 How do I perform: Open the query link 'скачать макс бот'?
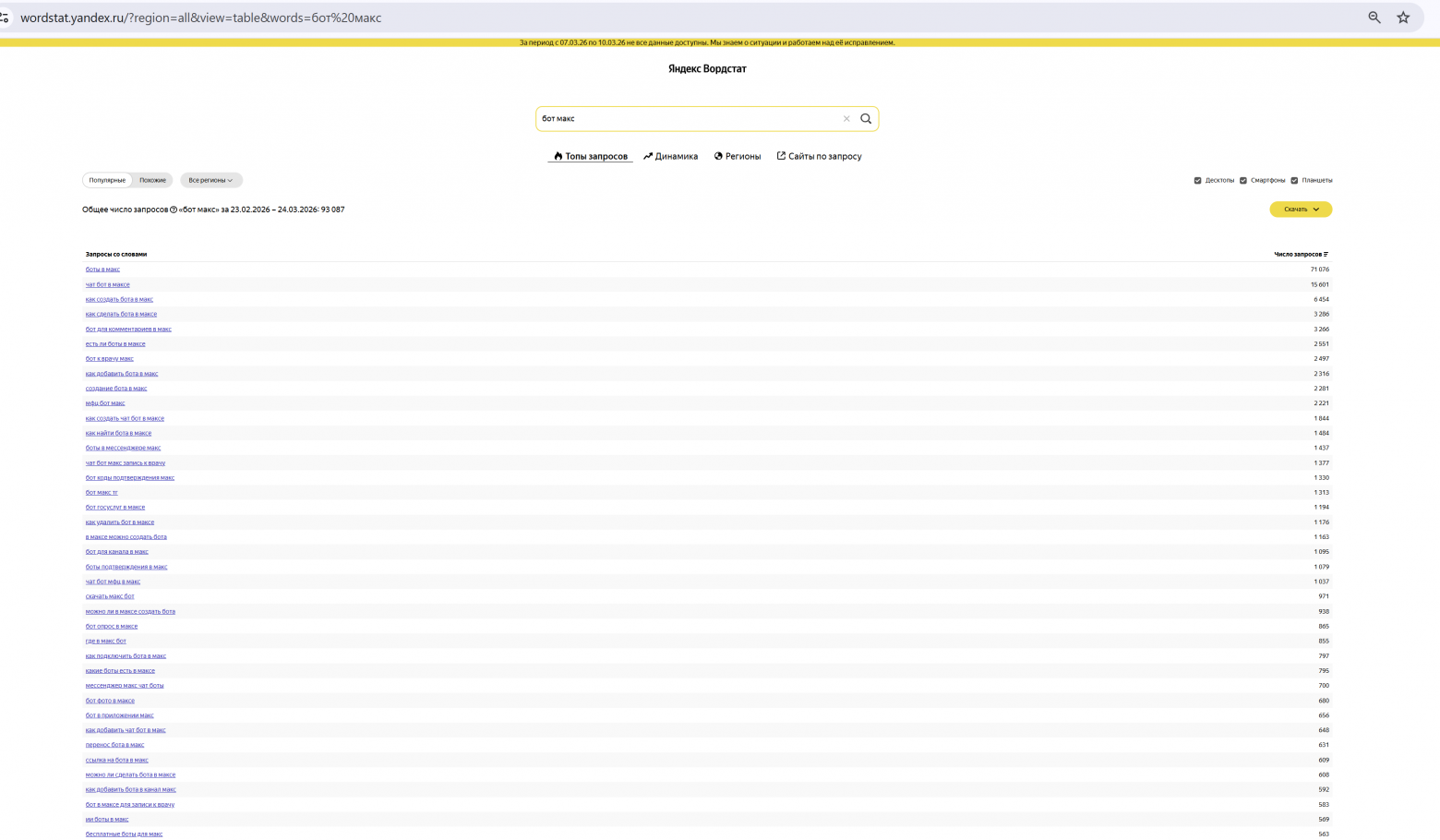coord(110,596)
